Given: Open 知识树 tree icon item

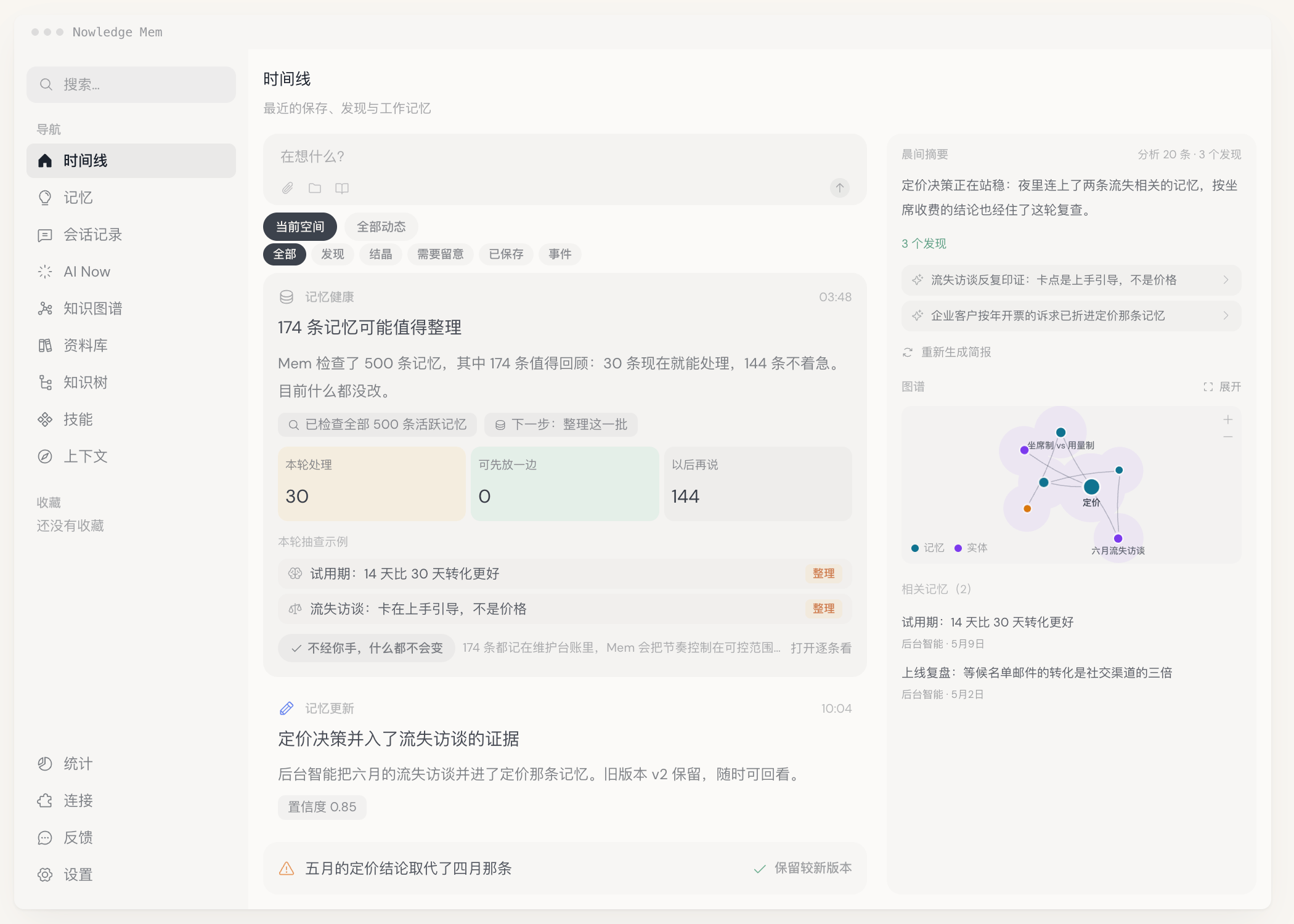Looking at the screenshot, I should coord(131,383).
